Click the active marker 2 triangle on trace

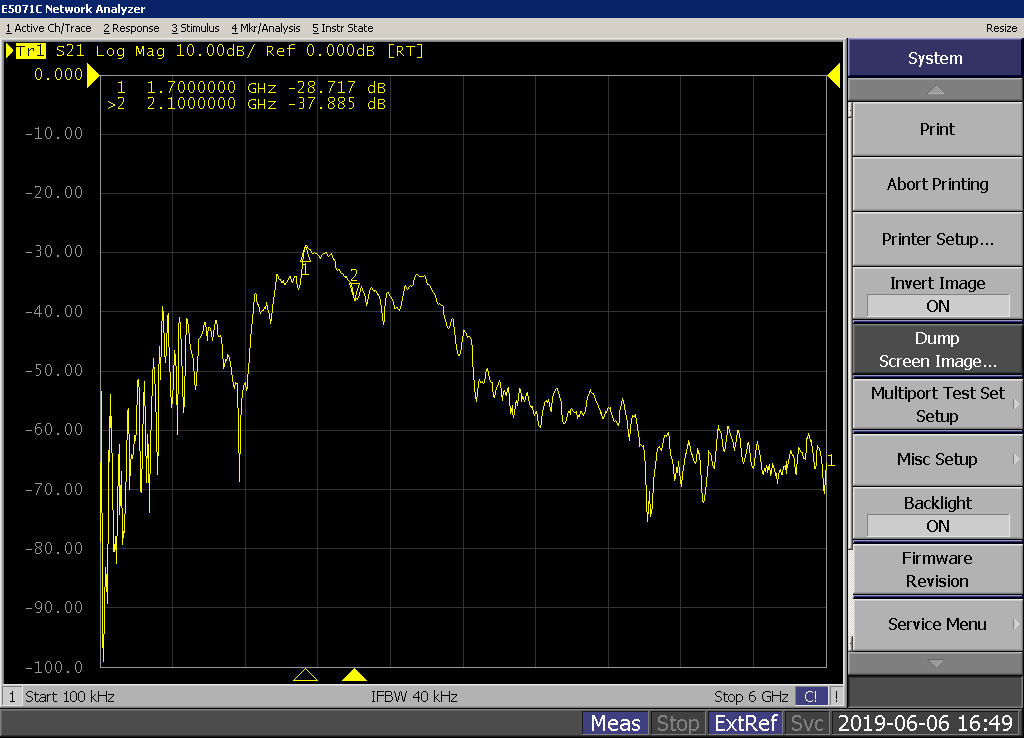[x=354, y=290]
